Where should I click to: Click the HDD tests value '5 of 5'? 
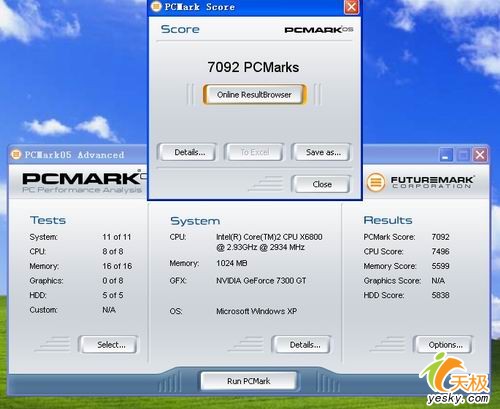[113, 295]
